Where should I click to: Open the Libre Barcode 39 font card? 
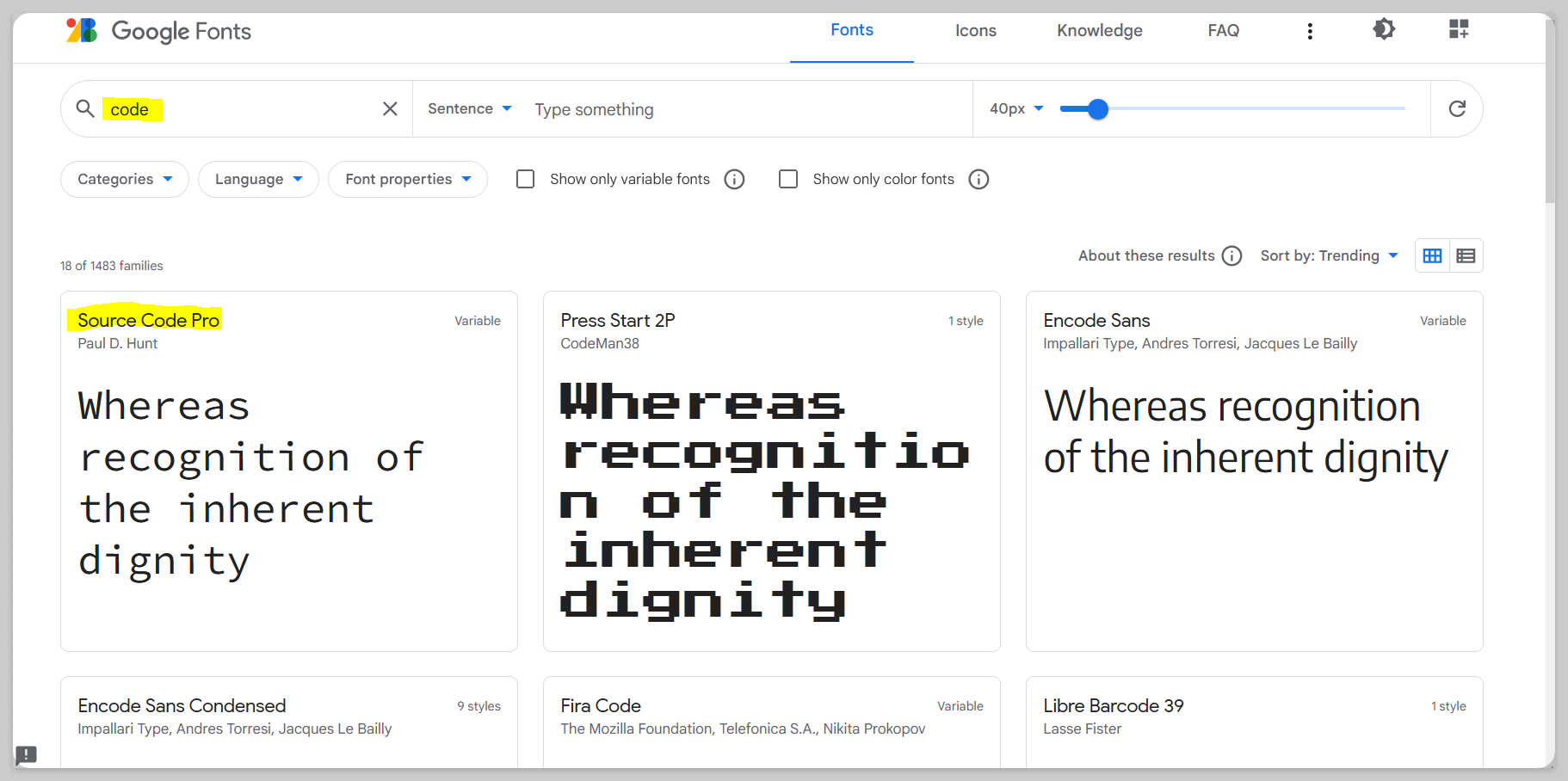pos(1255,723)
